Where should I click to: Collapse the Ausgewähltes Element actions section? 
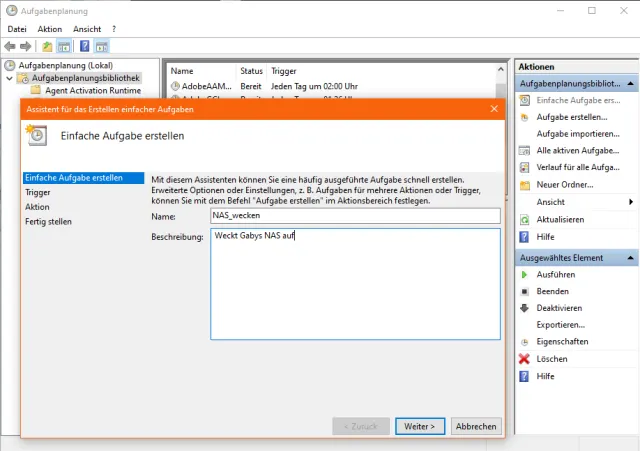point(631,258)
